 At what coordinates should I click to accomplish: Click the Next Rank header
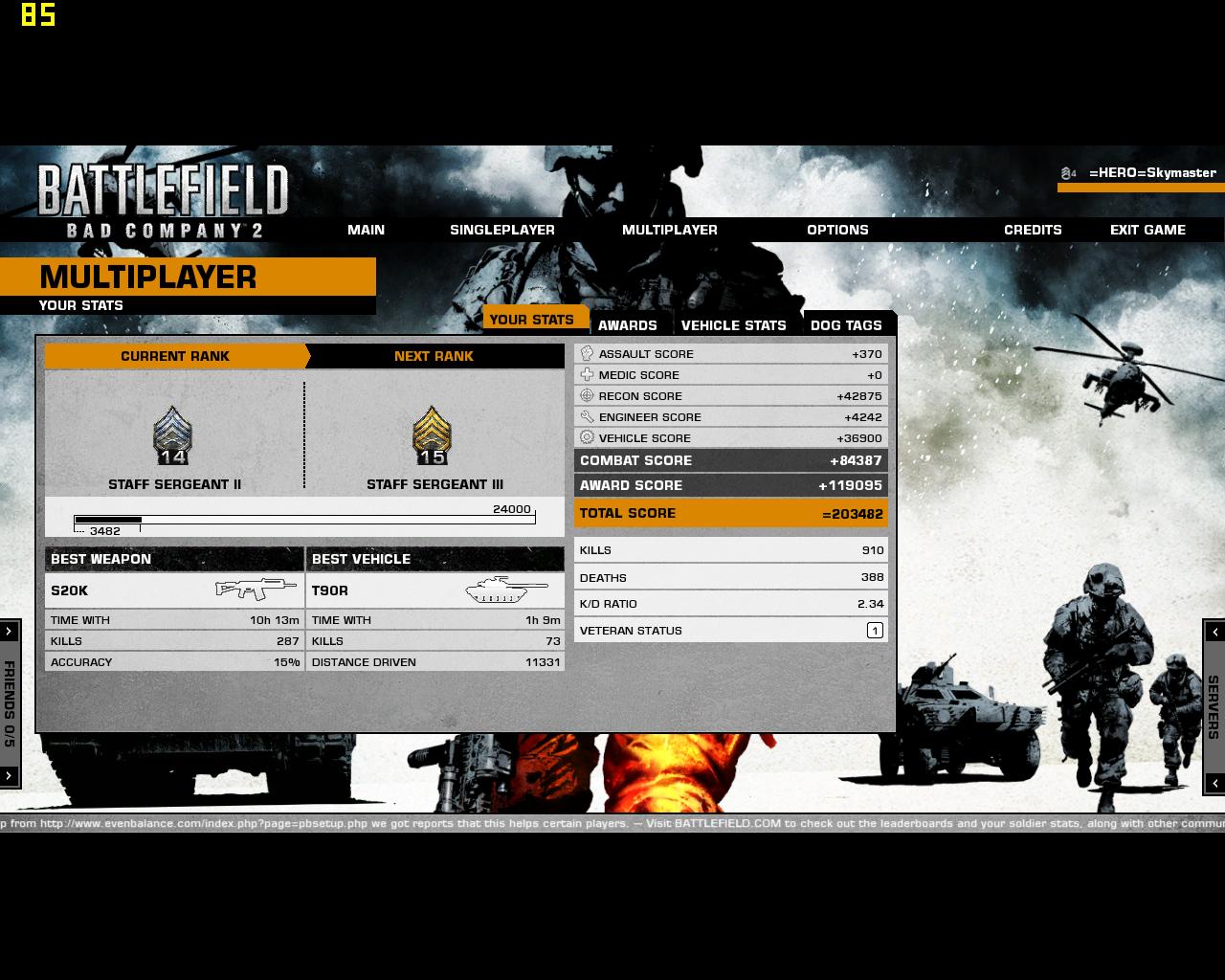click(x=434, y=356)
